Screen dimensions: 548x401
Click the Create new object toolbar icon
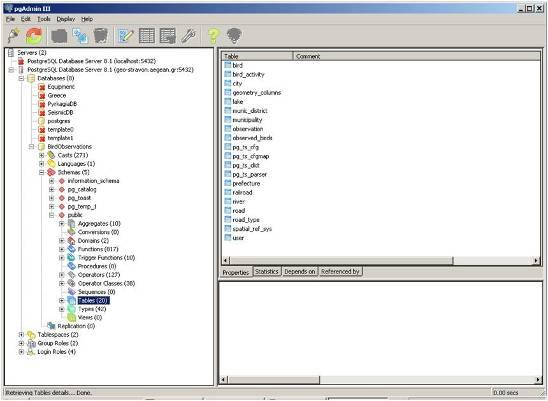tap(80, 36)
